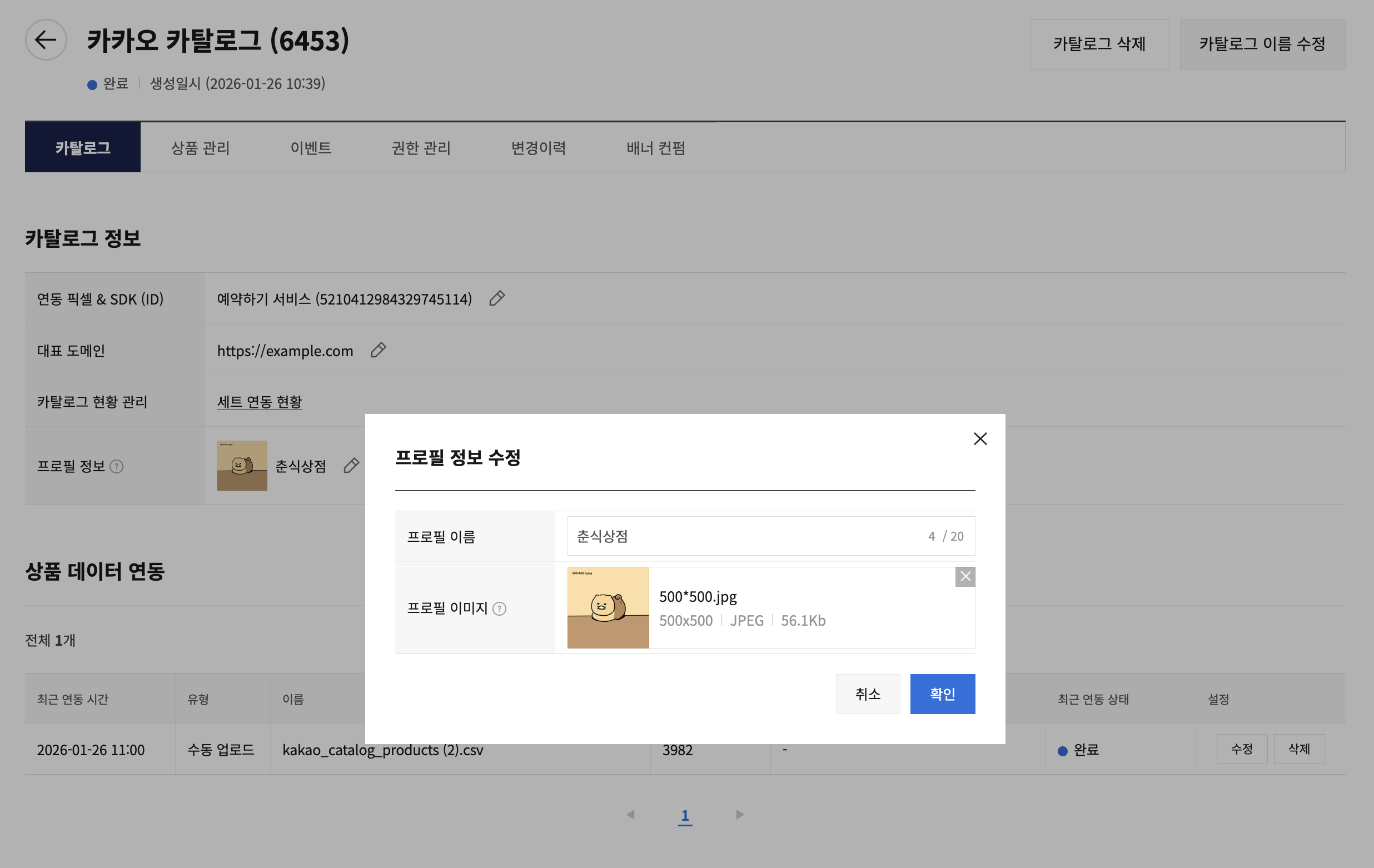
Task: Click pencil icon next to https://example.com
Action: click(x=378, y=350)
